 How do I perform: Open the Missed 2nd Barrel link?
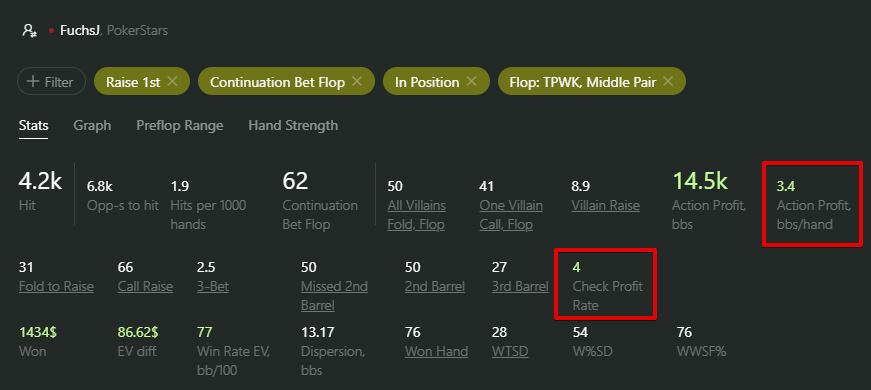[334, 296]
